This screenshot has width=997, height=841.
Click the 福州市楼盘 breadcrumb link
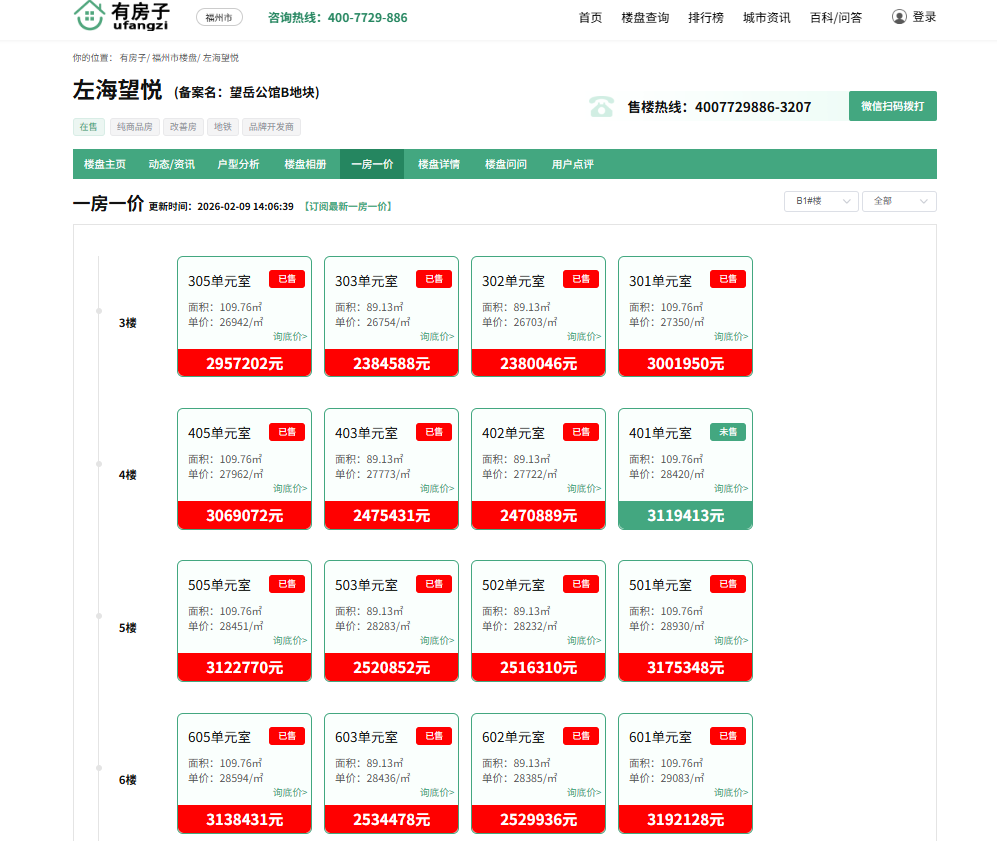[174, 58]
